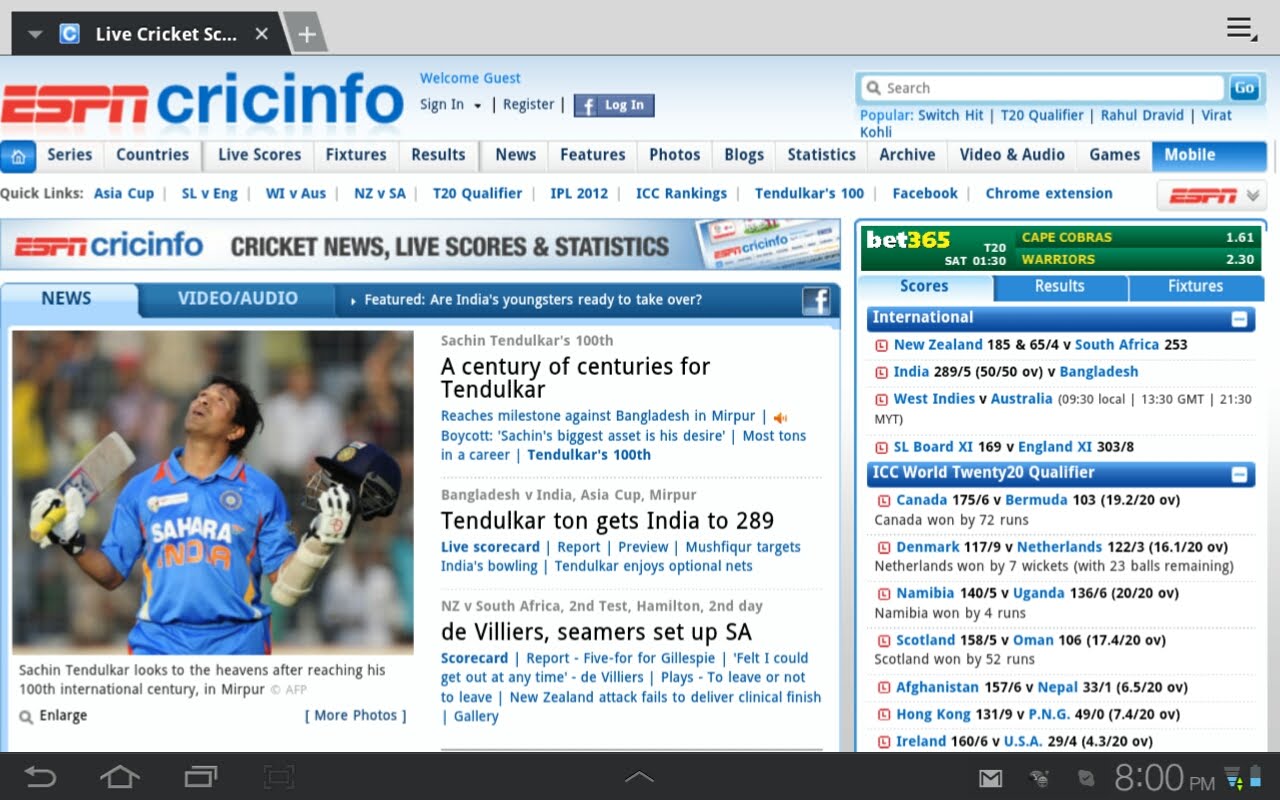Open the Sign In dropdown arrow
Image resolution: width=1280 pixels, height=800 pixels.
coord(478,106)
